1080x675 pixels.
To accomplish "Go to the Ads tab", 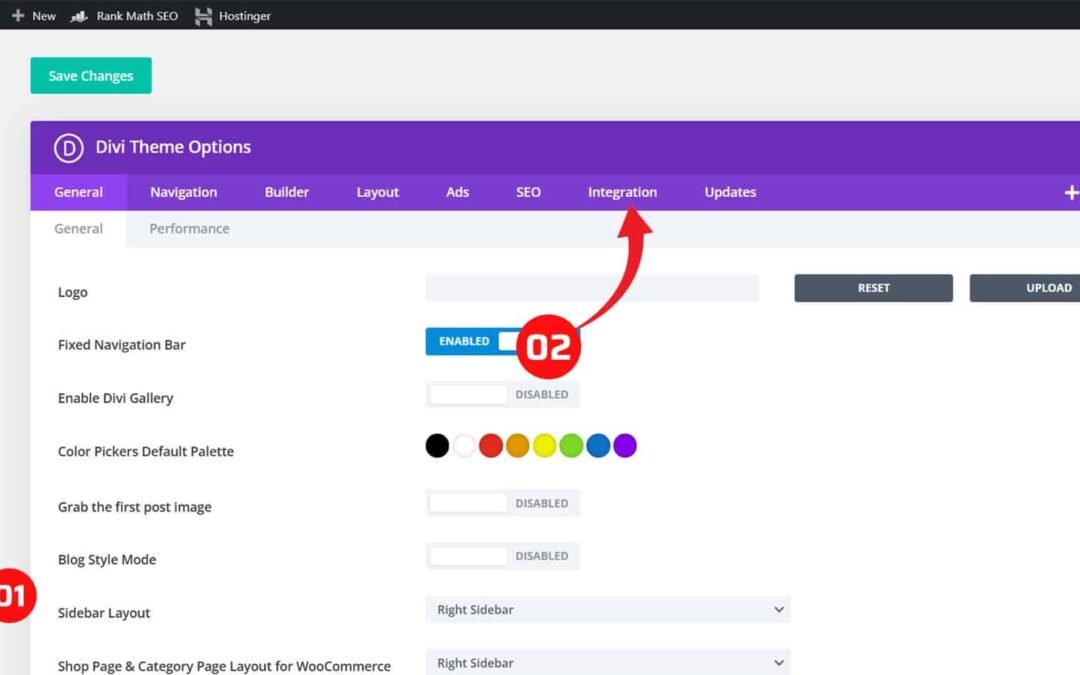I will coord(457,192).
